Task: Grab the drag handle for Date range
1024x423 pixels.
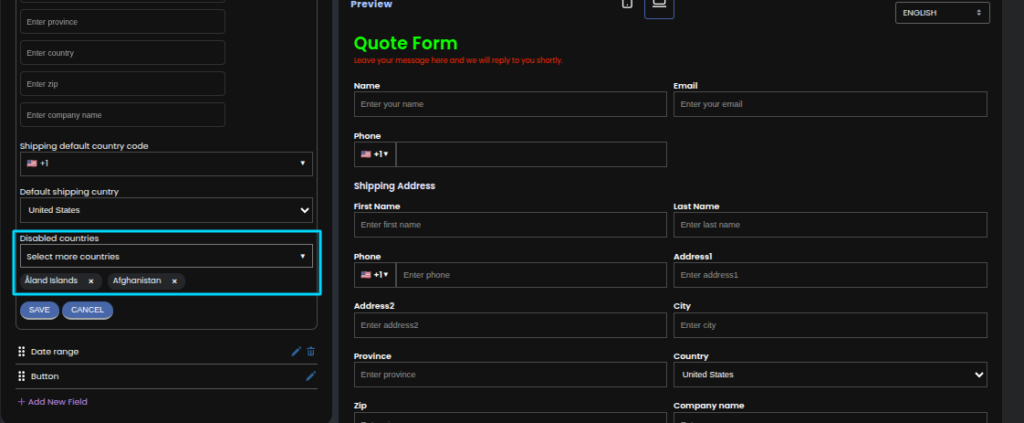Action: [21, 352]
